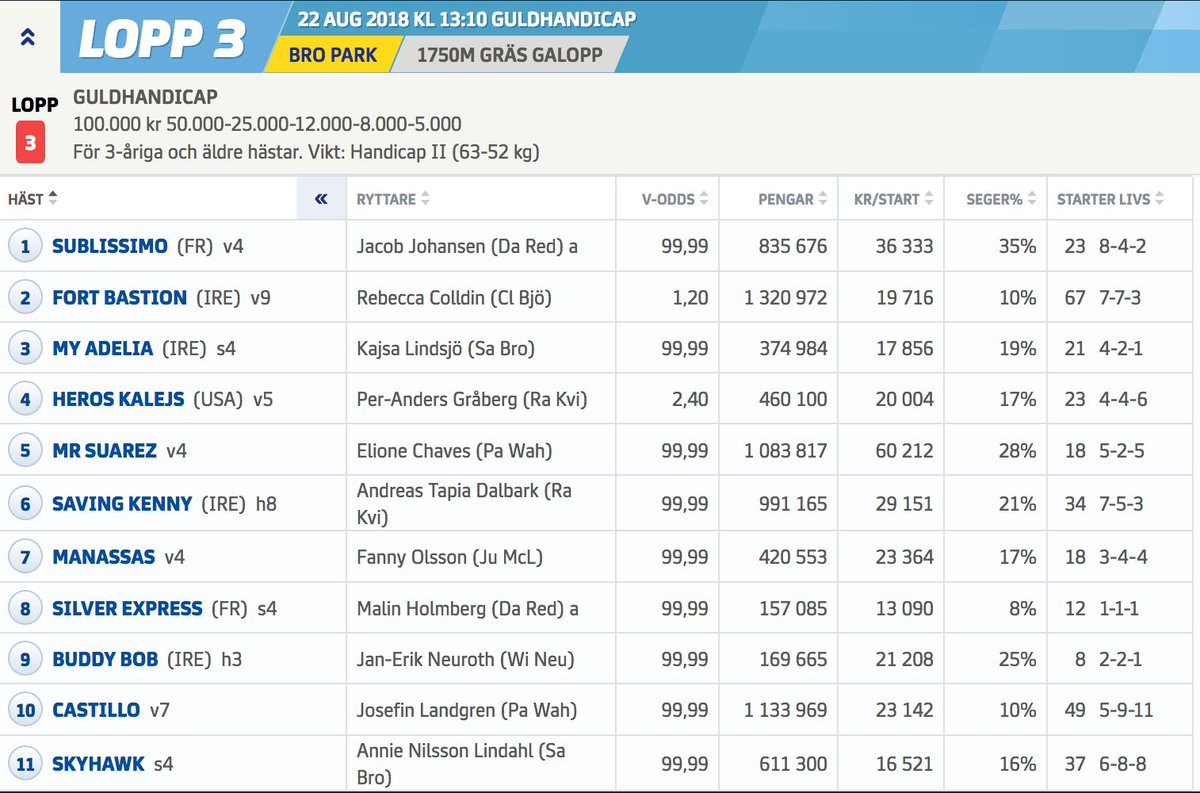Click the 1750M GRÄS GALOPP tab

[510, 55]
